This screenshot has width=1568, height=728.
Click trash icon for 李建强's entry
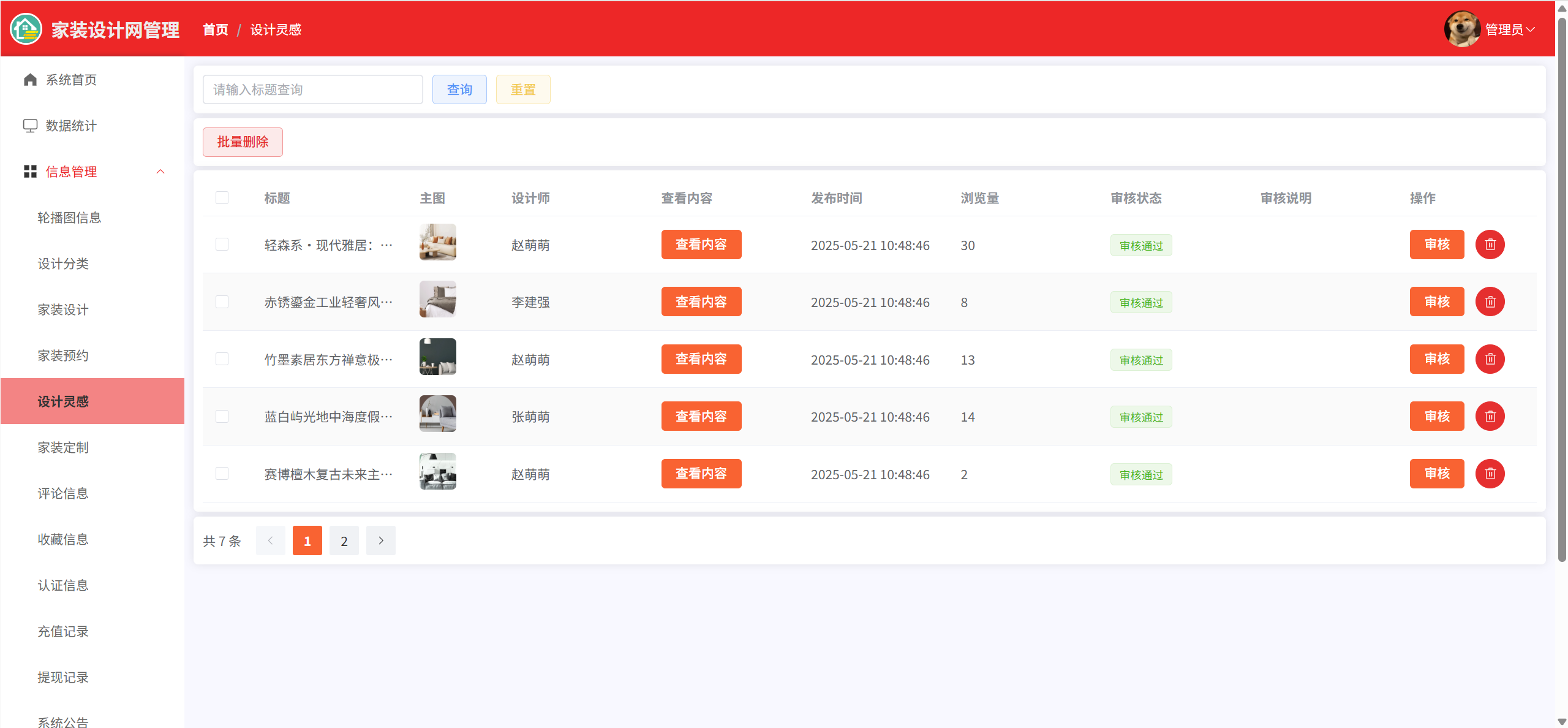1490,301
